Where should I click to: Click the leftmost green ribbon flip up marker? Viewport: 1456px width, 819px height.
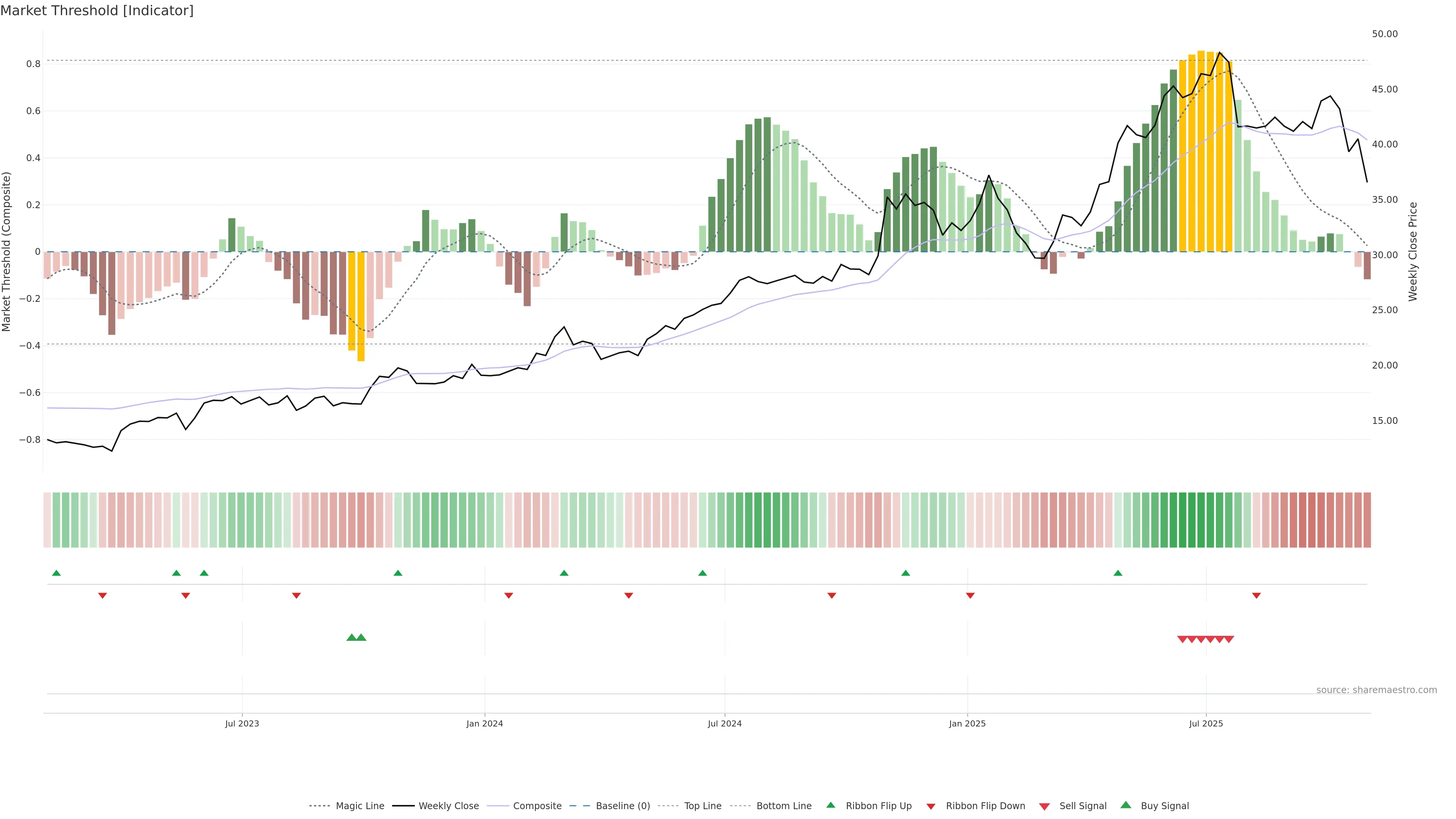pyautogui.click(x=56, y=573)
